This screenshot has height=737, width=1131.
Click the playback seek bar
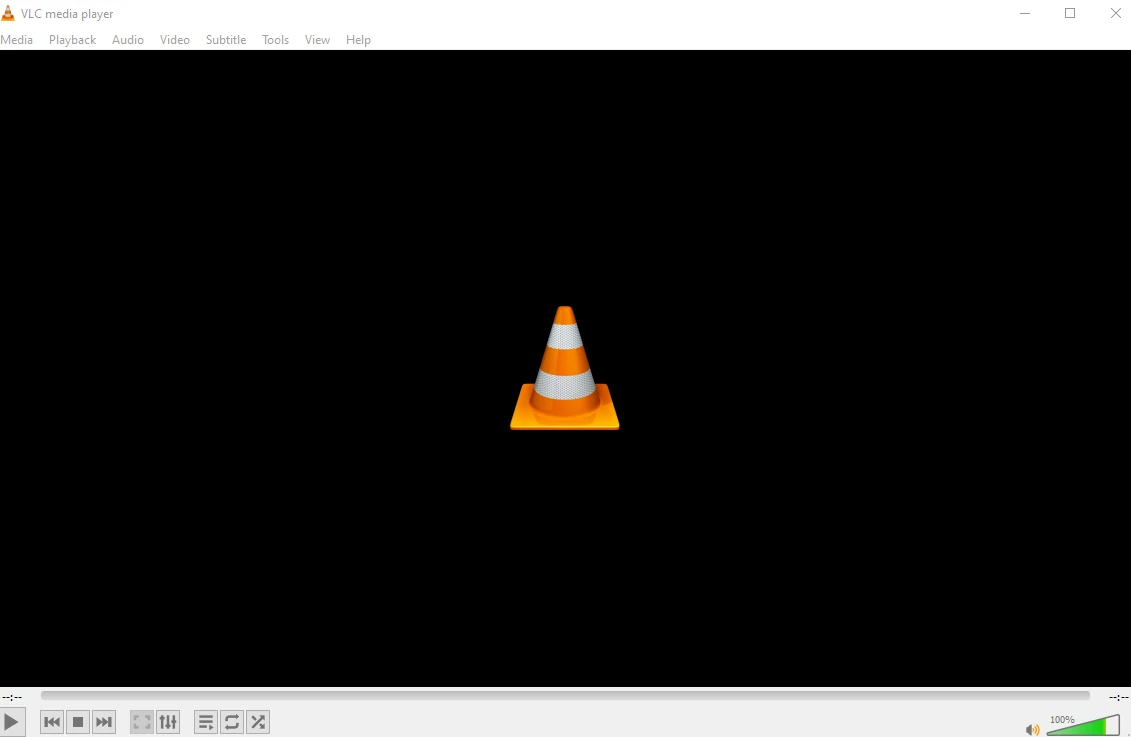pyautogui.click(x=563, y=695)
